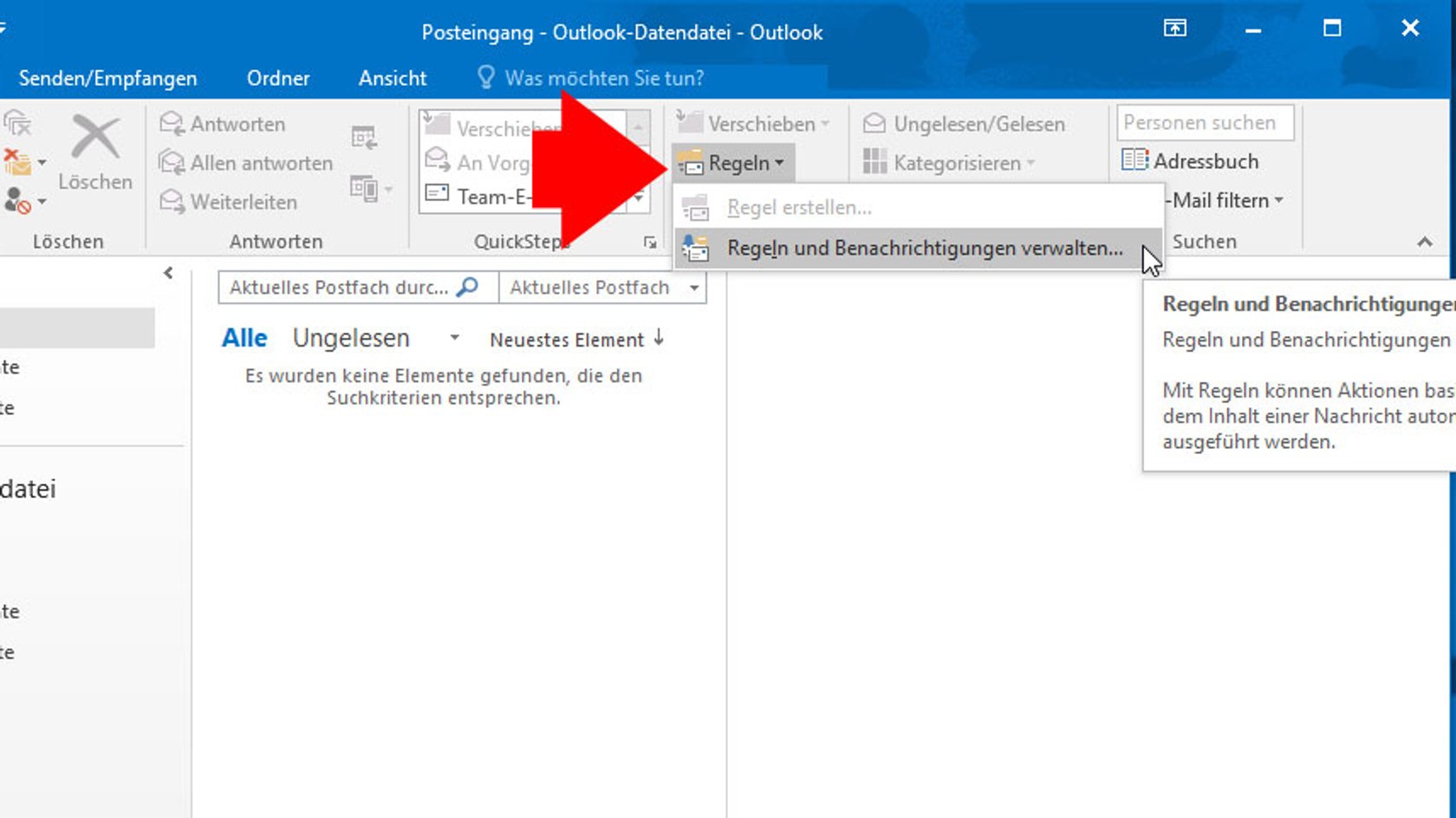The height and width of the screenshot is (818, 1456).
Task: Collapse the folder pane arrow
Action: click(x=168, y=273)
